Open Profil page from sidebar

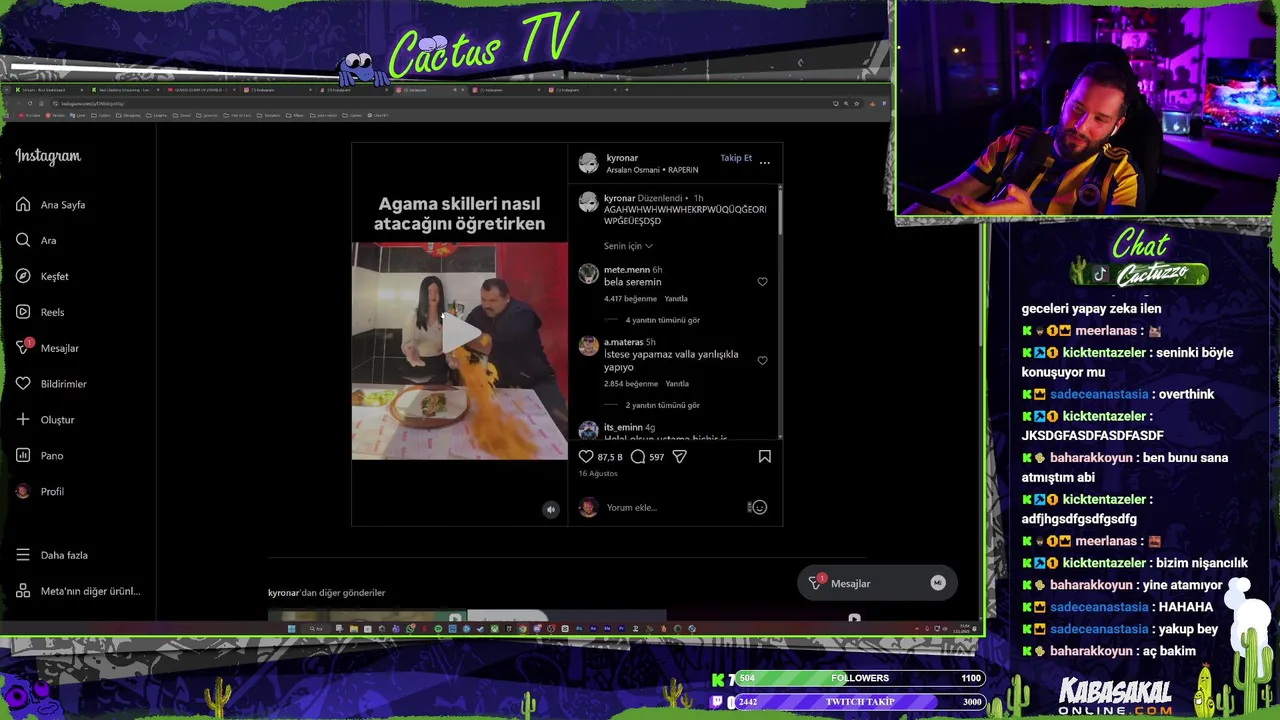click(x=40, y=492)
